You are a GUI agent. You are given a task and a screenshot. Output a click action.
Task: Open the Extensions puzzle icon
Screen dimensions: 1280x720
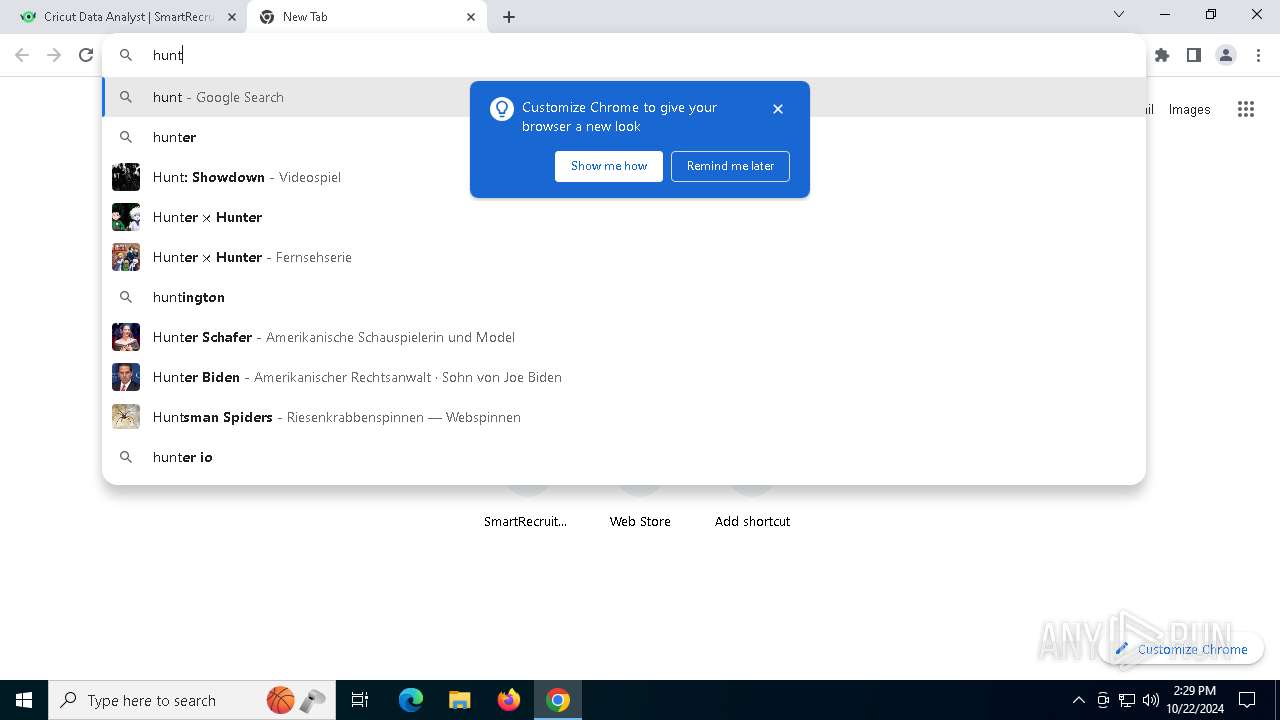[1162, 55]
